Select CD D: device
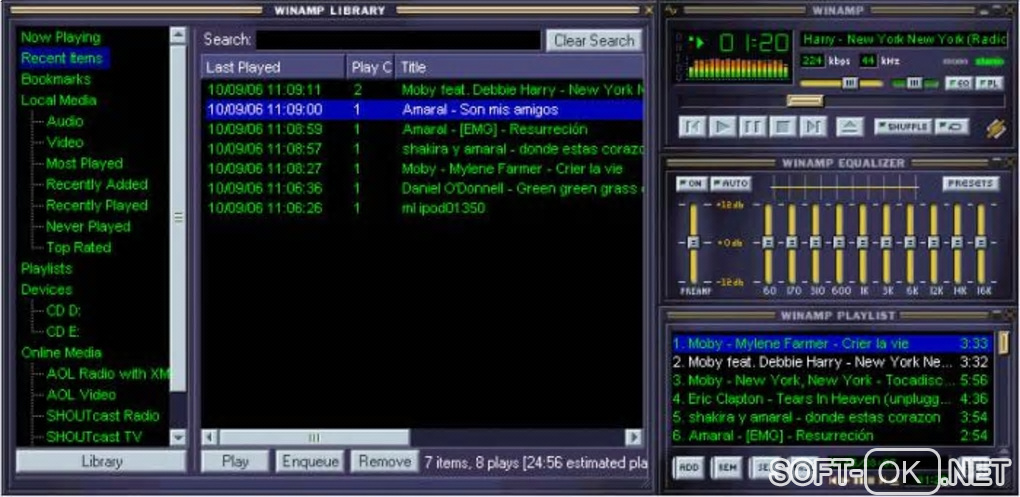Image resolution: width=1020 pixels, height=497 pixels. tap(63, 310)
